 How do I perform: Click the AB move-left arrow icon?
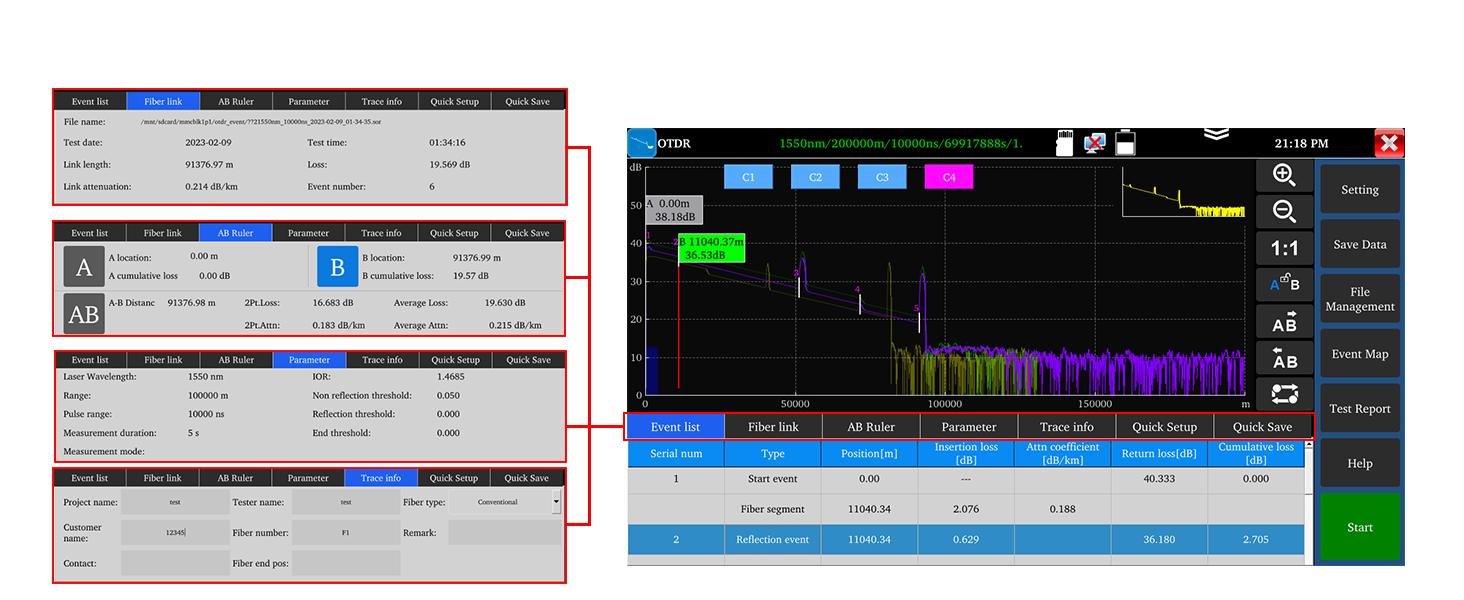[1284, 357]
